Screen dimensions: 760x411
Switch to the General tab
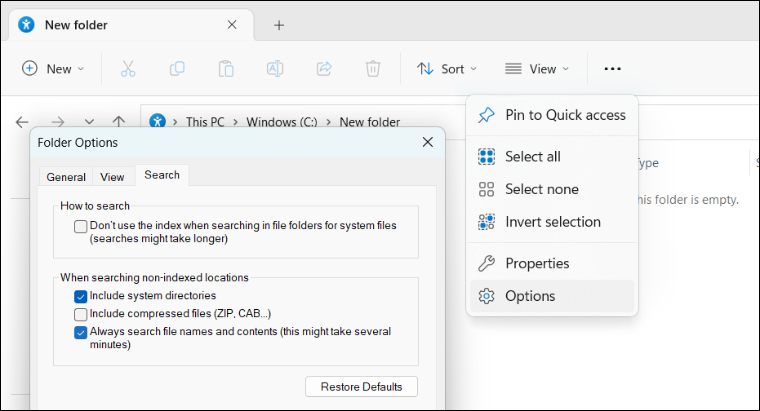coord(66,177)
